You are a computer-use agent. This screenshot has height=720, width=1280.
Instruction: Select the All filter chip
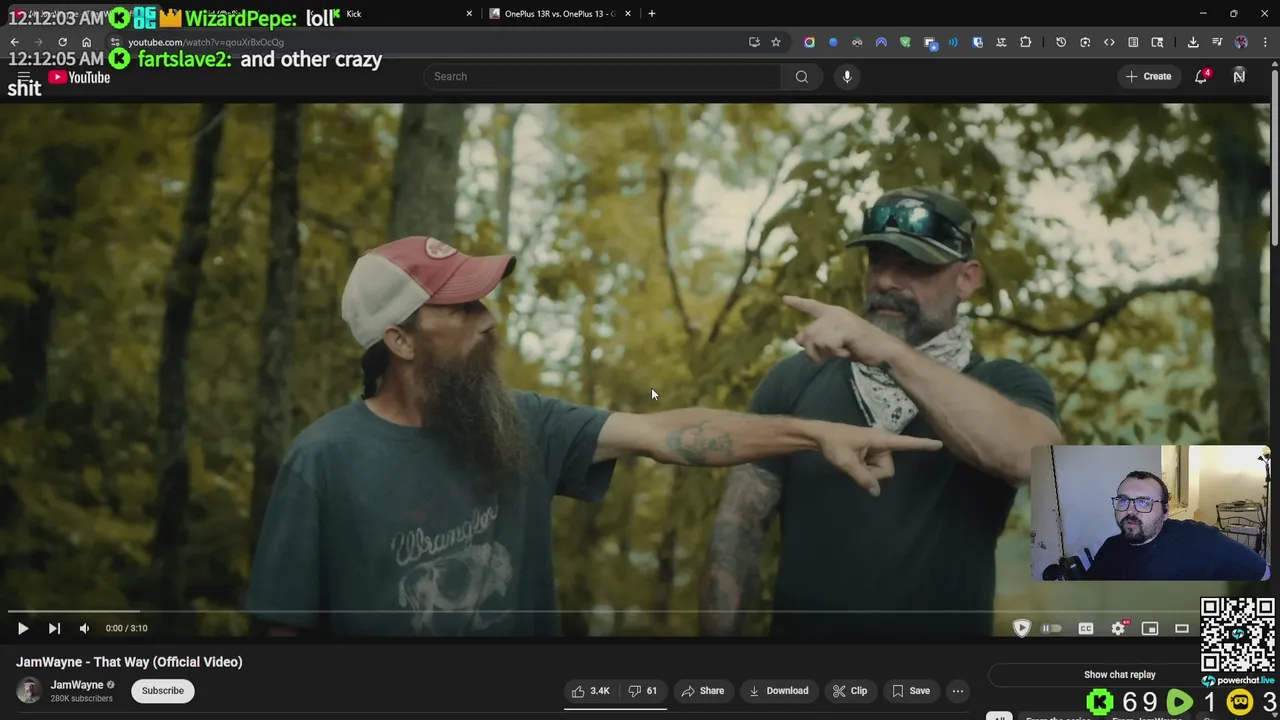coord(998,716)
